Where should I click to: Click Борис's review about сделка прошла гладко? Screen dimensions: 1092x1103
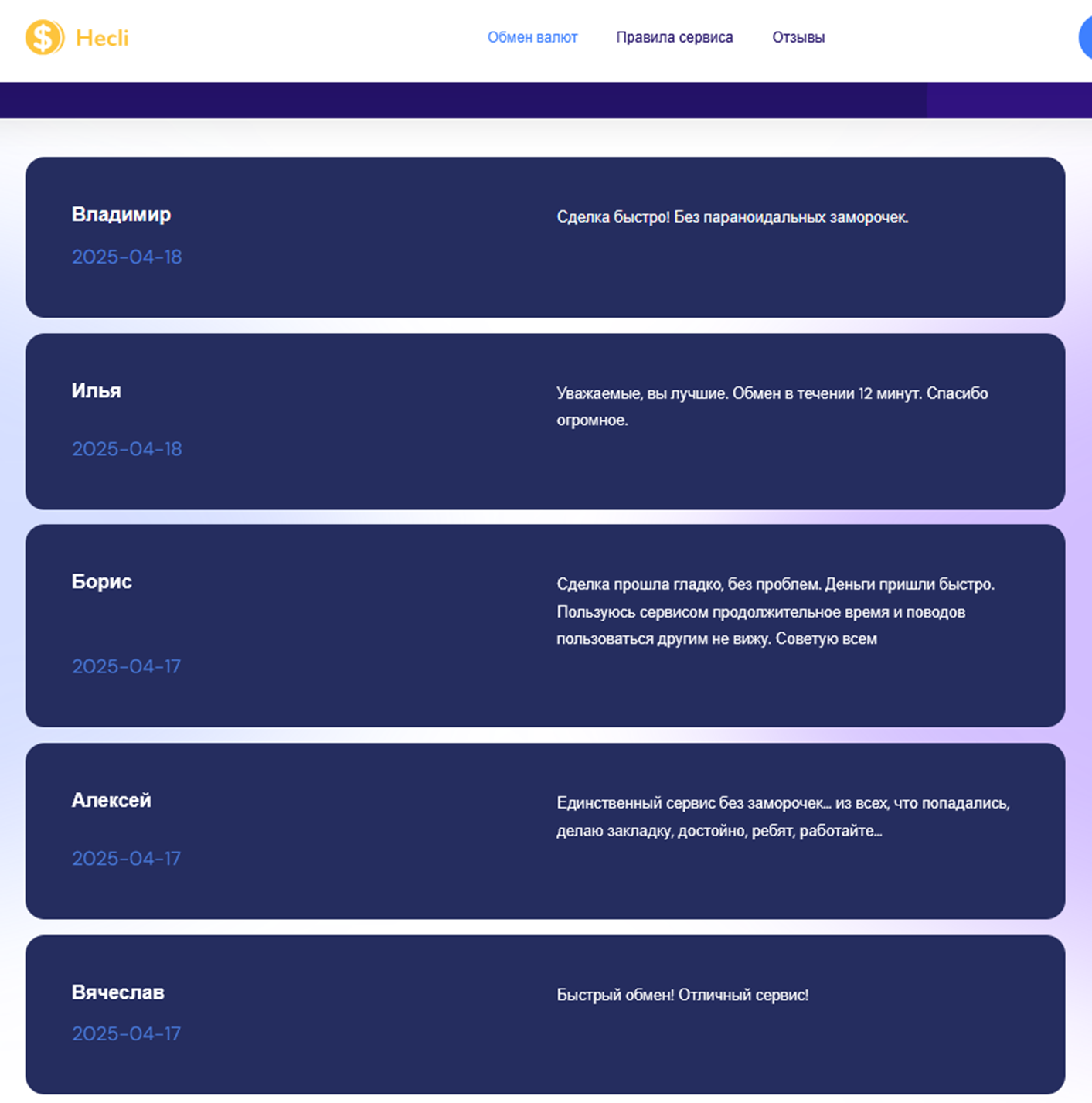775,611
